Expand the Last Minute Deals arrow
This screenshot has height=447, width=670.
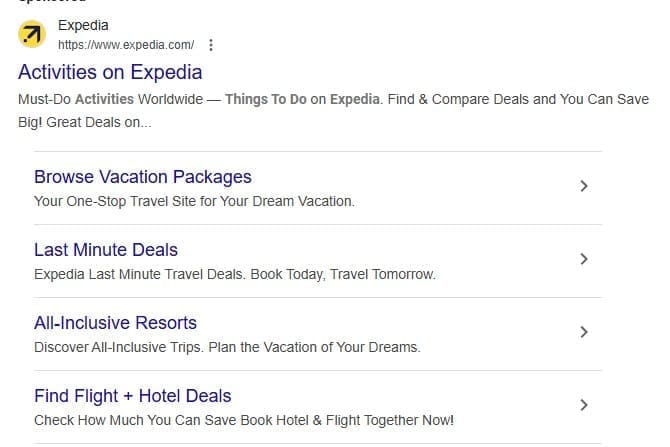584,260
